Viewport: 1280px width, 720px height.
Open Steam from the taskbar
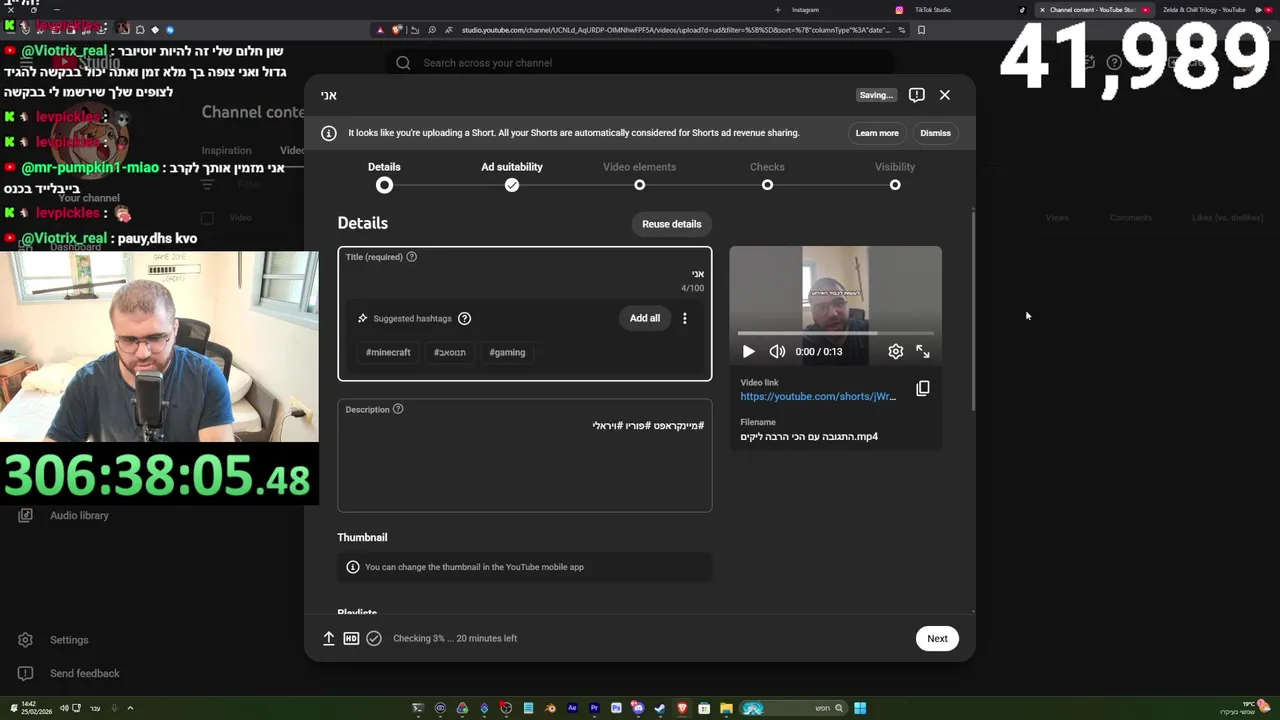coord(660,708)
